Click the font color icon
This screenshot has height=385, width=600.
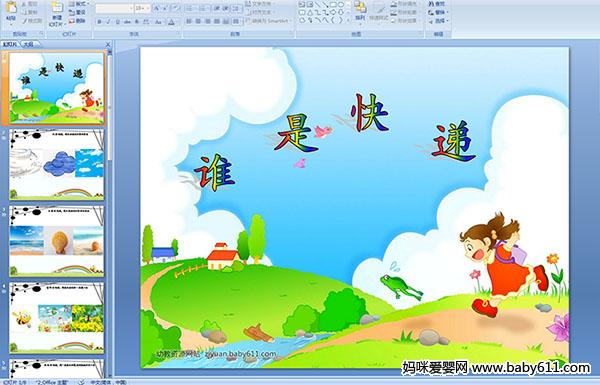tap(172, 22)
